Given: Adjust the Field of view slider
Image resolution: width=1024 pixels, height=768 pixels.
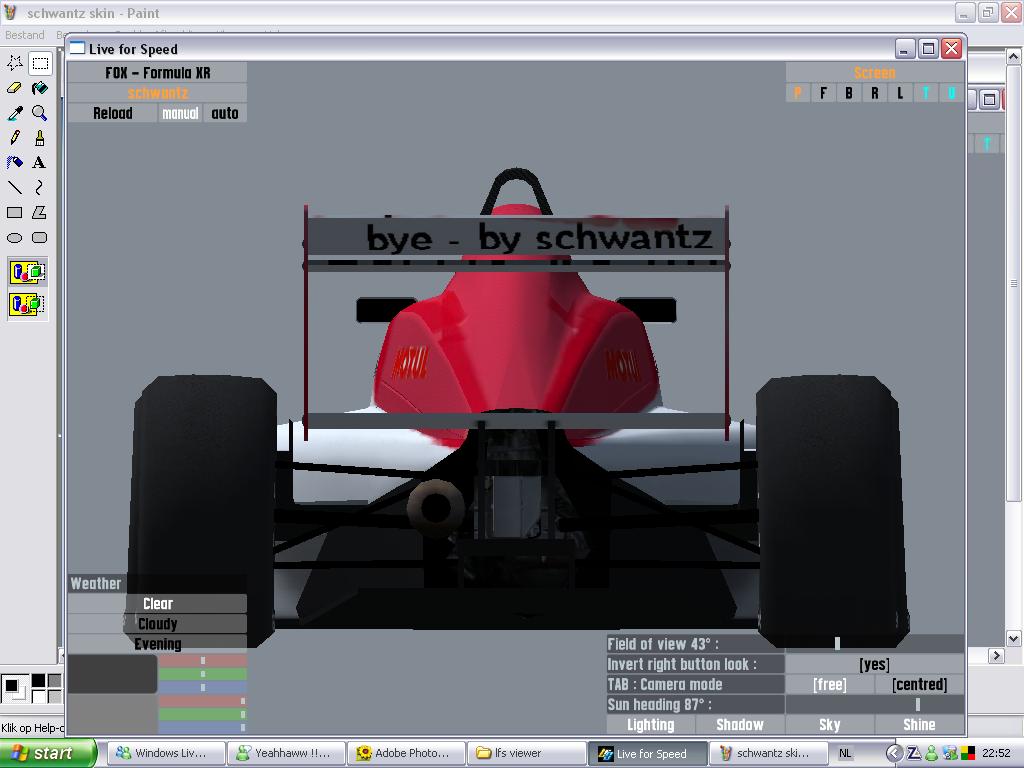Looking at the screenshot, I should click(x=874, y=644).
